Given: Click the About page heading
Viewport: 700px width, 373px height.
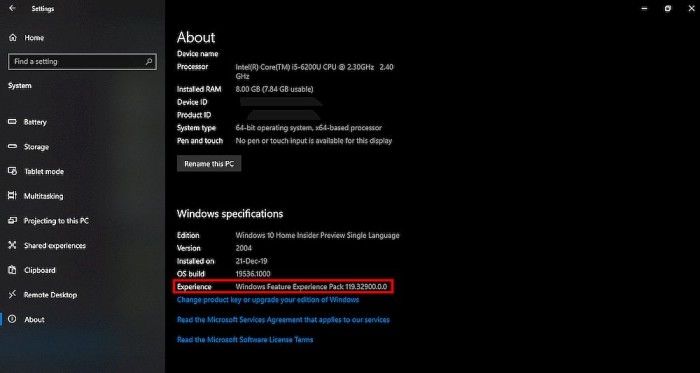Looking at the screenshot, I should 196,37.
